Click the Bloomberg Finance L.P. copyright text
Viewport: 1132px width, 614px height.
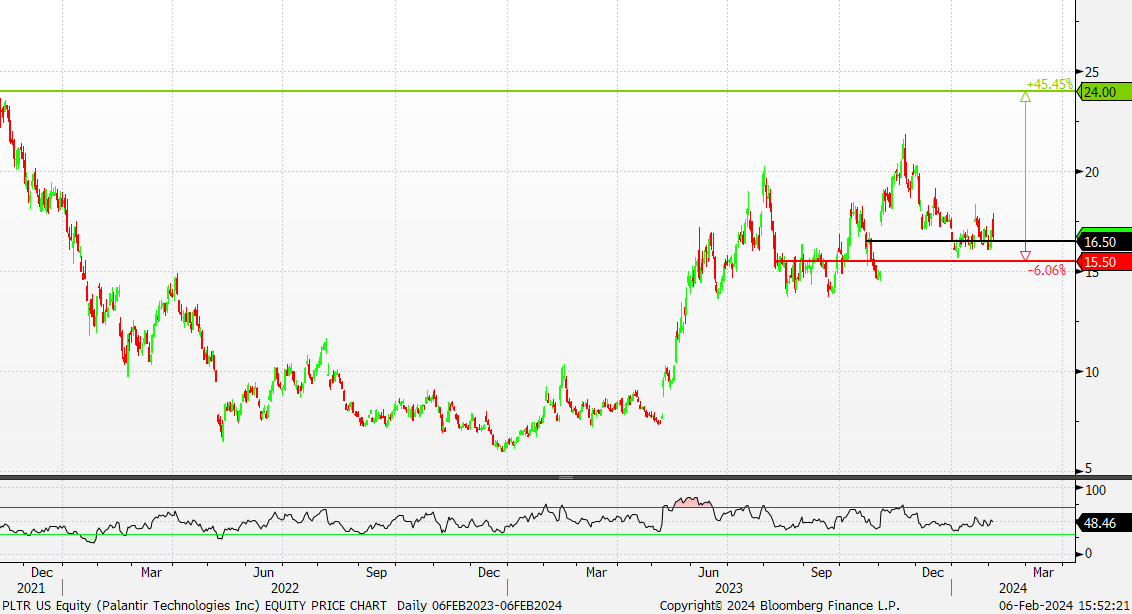tap(780, 605)
